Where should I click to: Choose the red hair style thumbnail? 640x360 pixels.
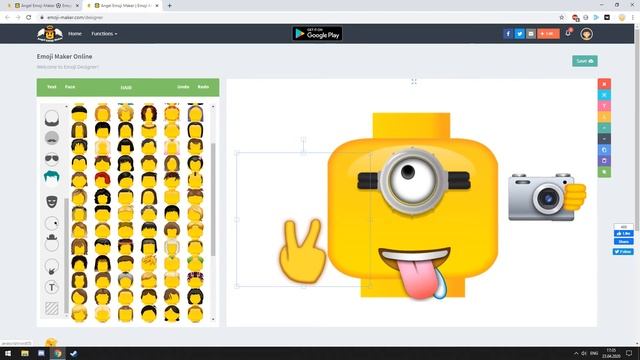tap(102, 179)
